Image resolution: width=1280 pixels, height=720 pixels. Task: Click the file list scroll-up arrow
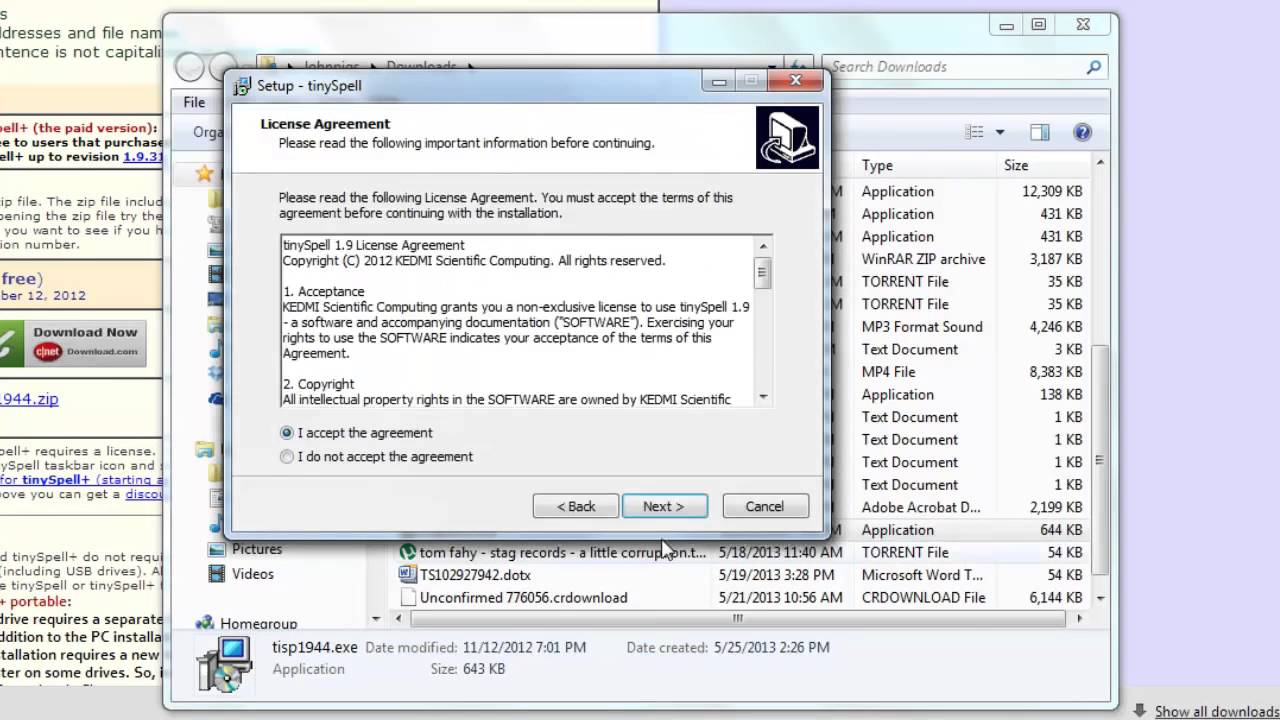click(x=1100, y=162)
